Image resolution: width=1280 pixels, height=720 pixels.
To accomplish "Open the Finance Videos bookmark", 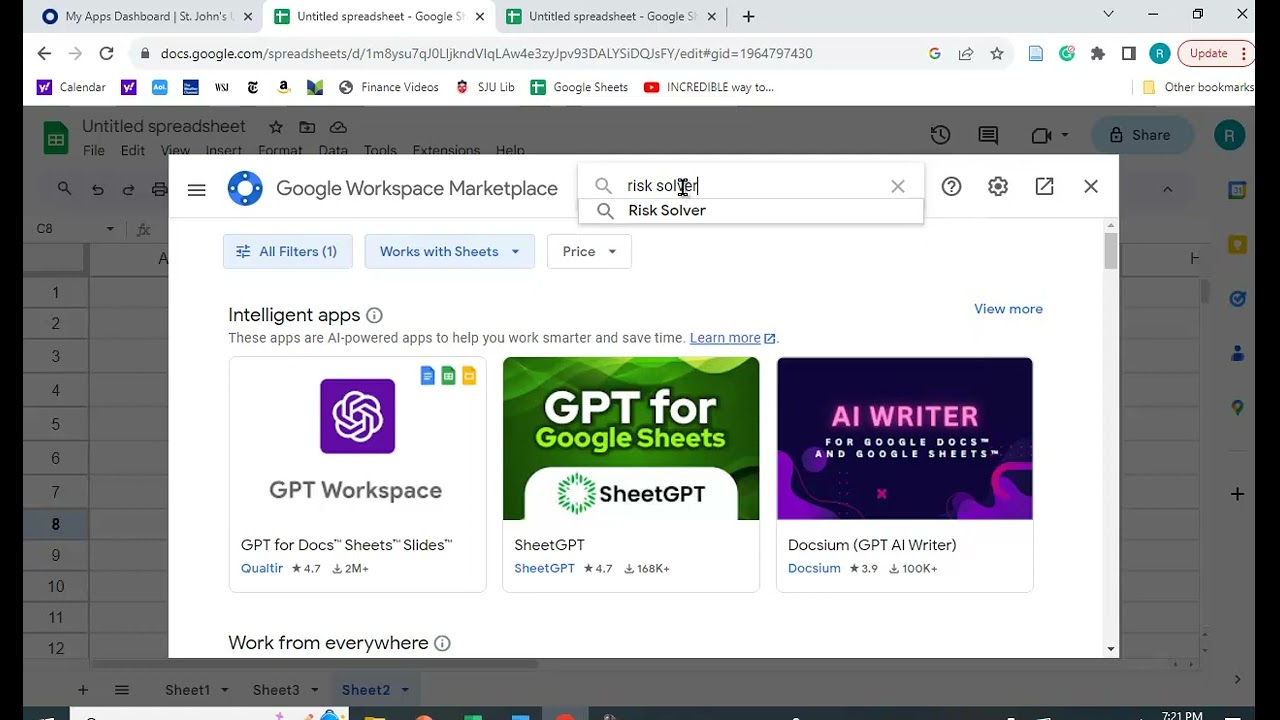I will coord(389,87).
